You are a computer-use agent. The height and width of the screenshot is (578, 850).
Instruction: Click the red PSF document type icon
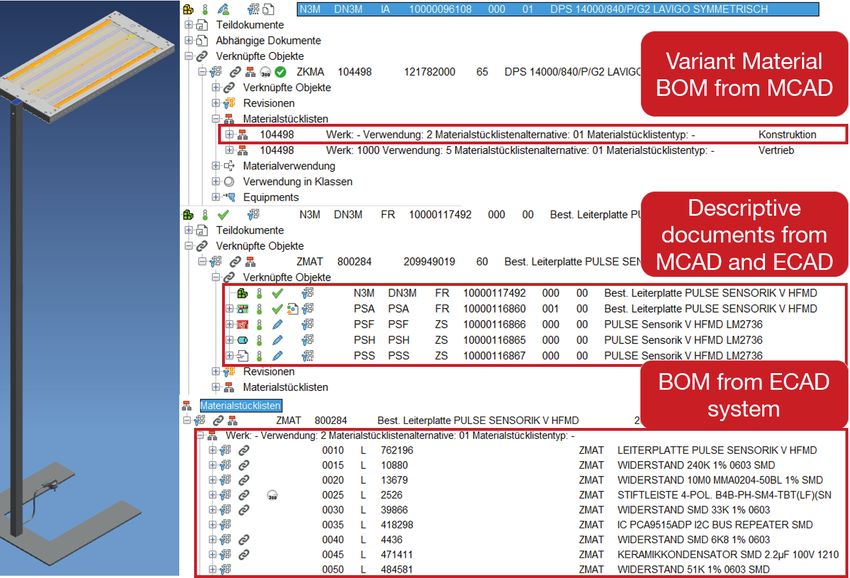click(242, 325)
